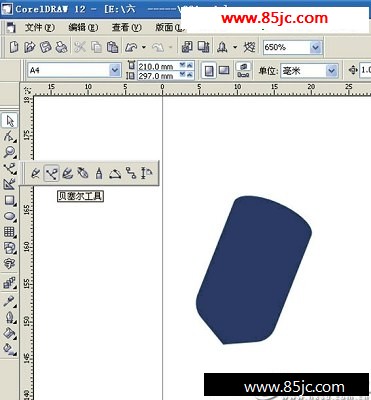Decrease page width 210.0 mm spinner
371x400 pixels.
[x=182, y=65]
